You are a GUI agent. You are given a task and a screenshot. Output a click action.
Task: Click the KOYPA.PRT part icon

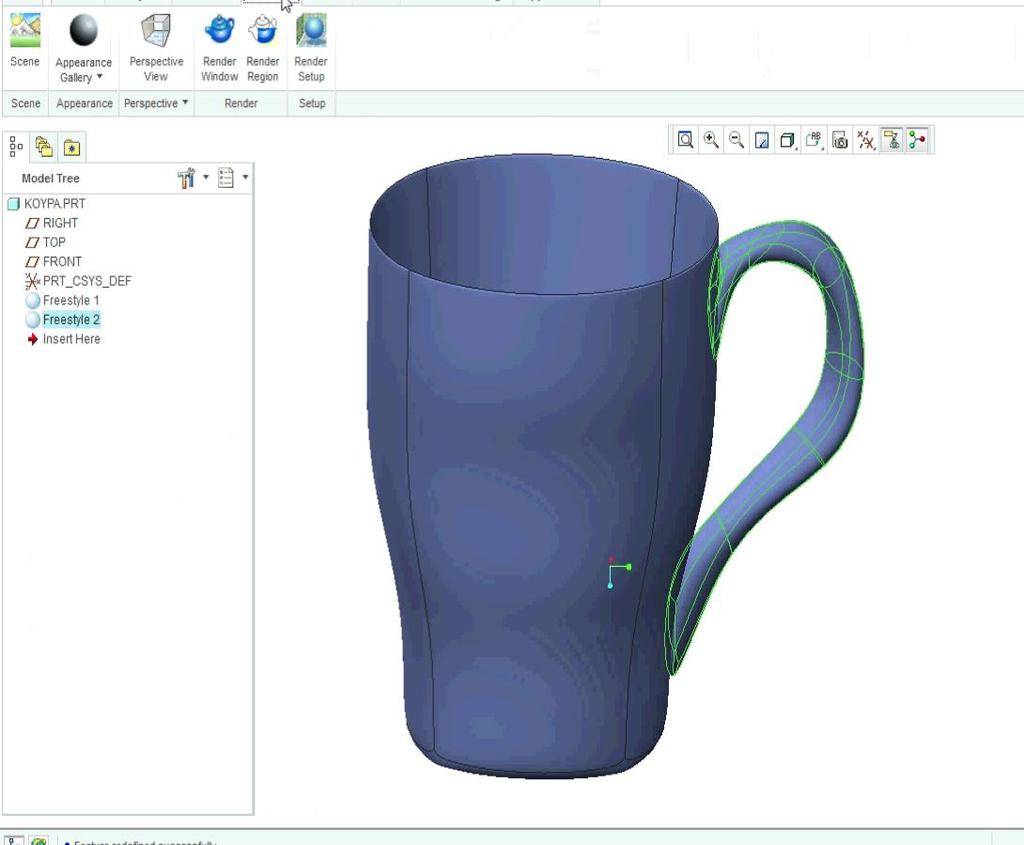[13, 204]
